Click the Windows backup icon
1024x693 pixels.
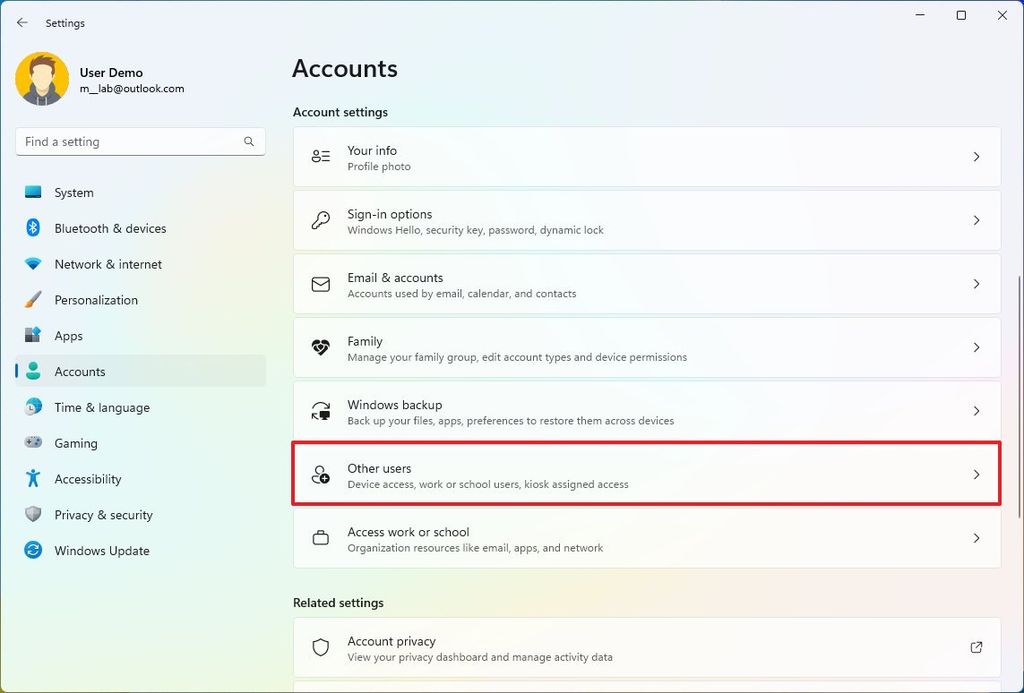point(320,411)
